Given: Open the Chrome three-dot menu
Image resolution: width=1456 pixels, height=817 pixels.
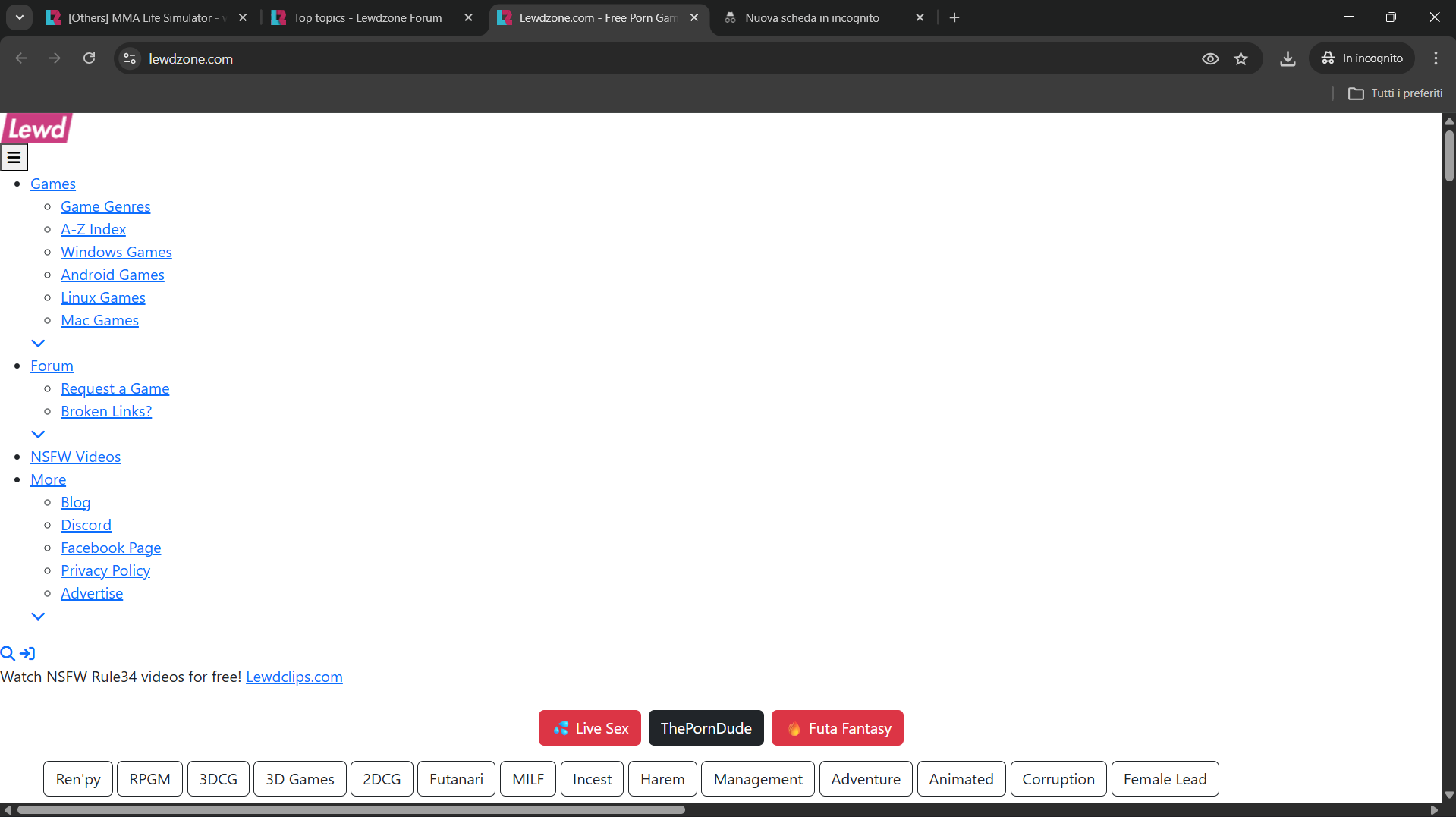Looking at the screenshot, I should [1436, 58].
